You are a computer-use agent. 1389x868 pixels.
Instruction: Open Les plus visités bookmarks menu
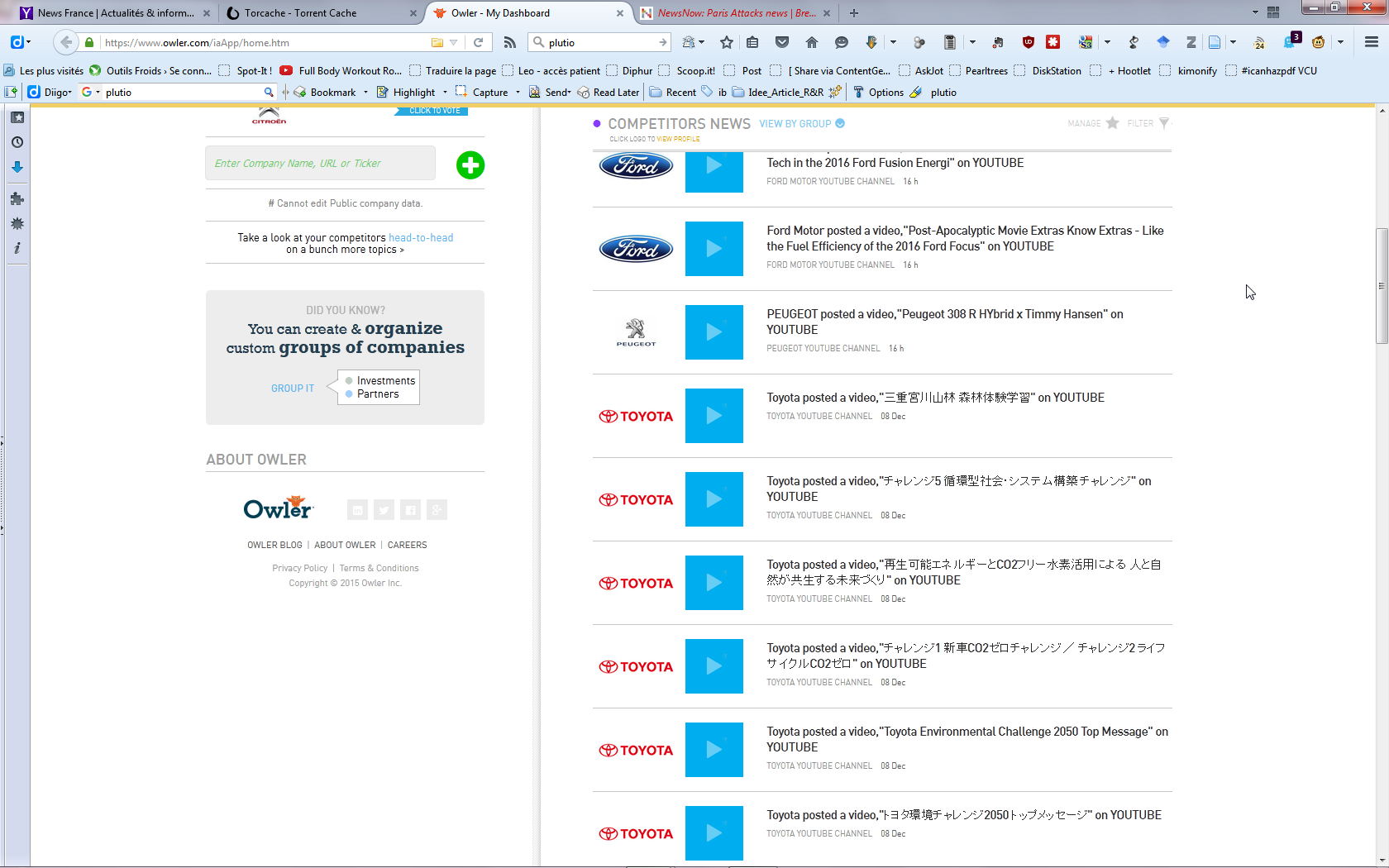click(44, 70)
